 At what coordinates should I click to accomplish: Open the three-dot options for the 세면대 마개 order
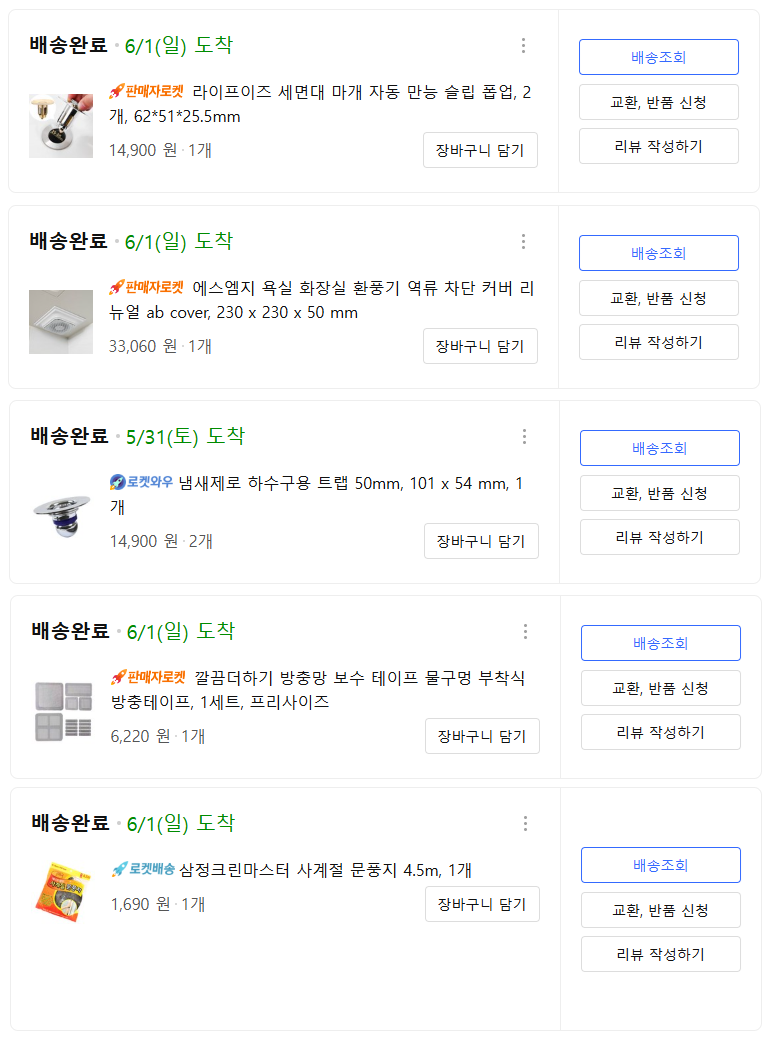tap(522, 45)
